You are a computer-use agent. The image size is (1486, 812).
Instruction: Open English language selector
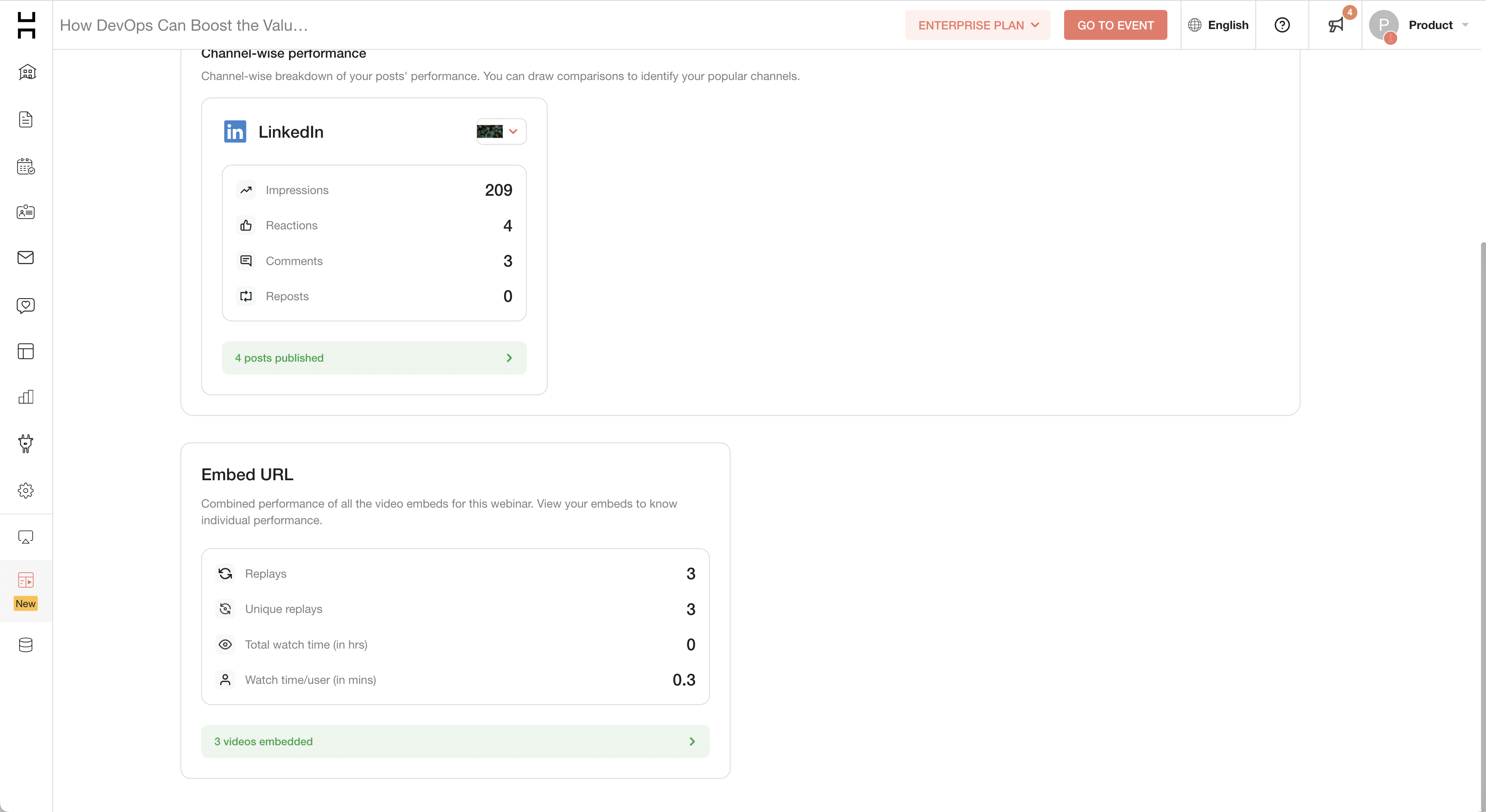click(1218, 25)
